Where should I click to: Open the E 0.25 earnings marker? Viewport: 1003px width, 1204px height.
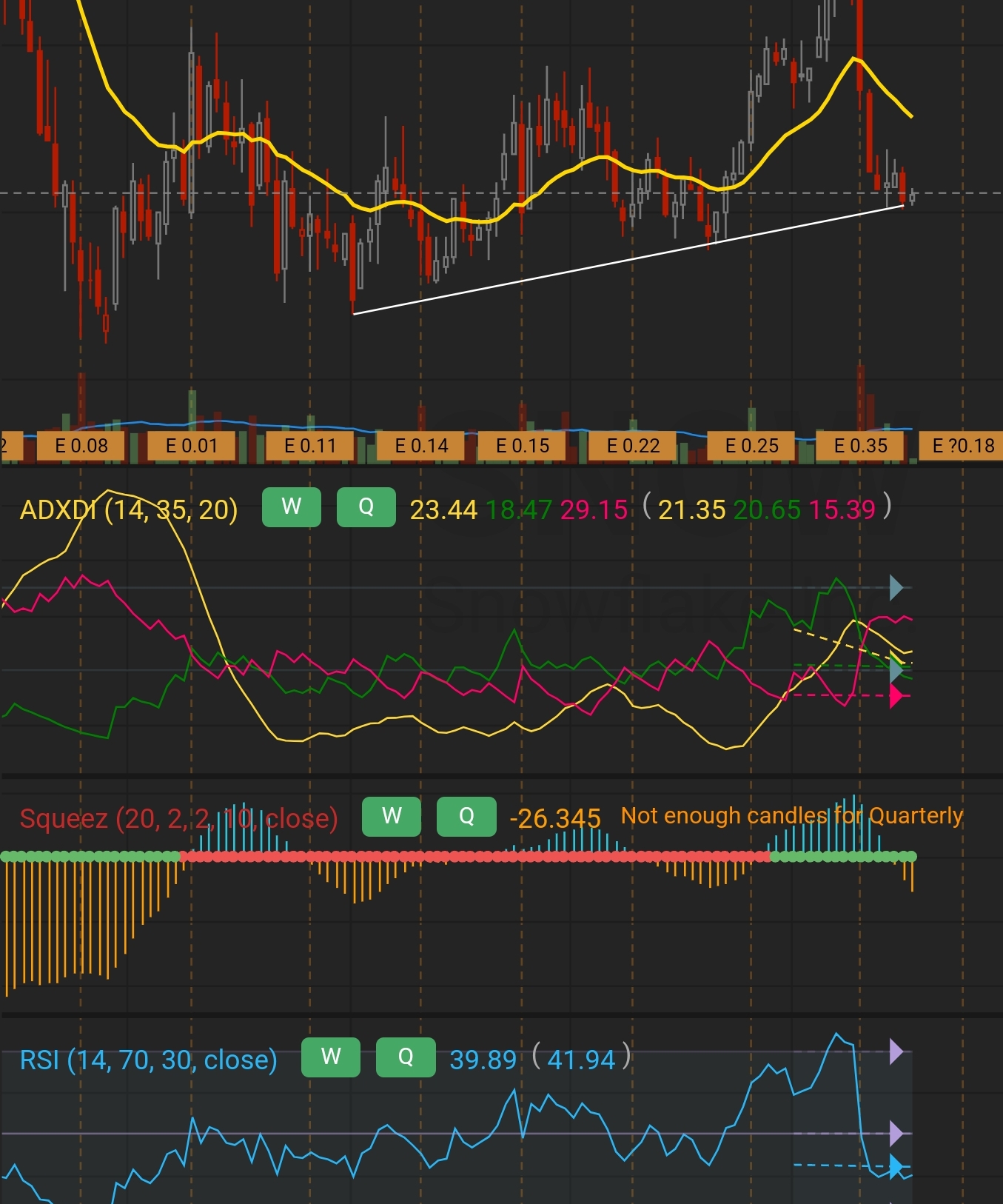click(x=751, y=446)
